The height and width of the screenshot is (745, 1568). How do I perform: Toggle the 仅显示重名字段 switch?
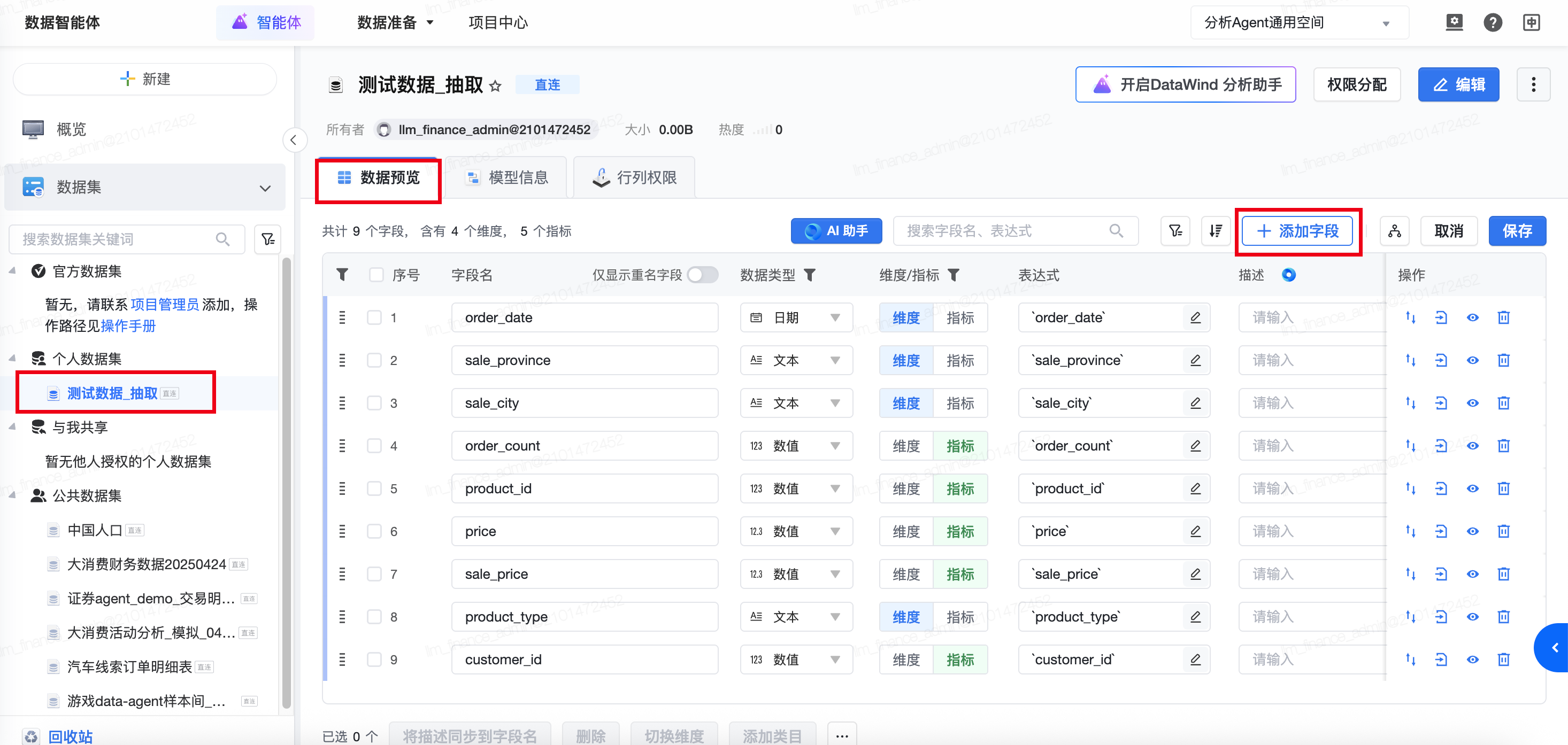click(702, 275)
